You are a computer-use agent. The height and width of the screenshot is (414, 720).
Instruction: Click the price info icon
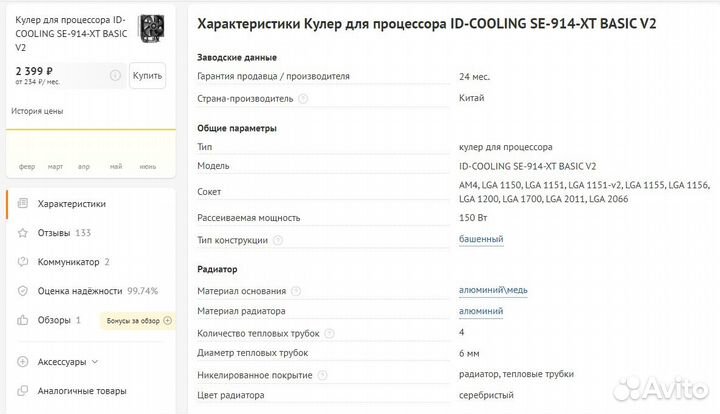coord(115,75)
